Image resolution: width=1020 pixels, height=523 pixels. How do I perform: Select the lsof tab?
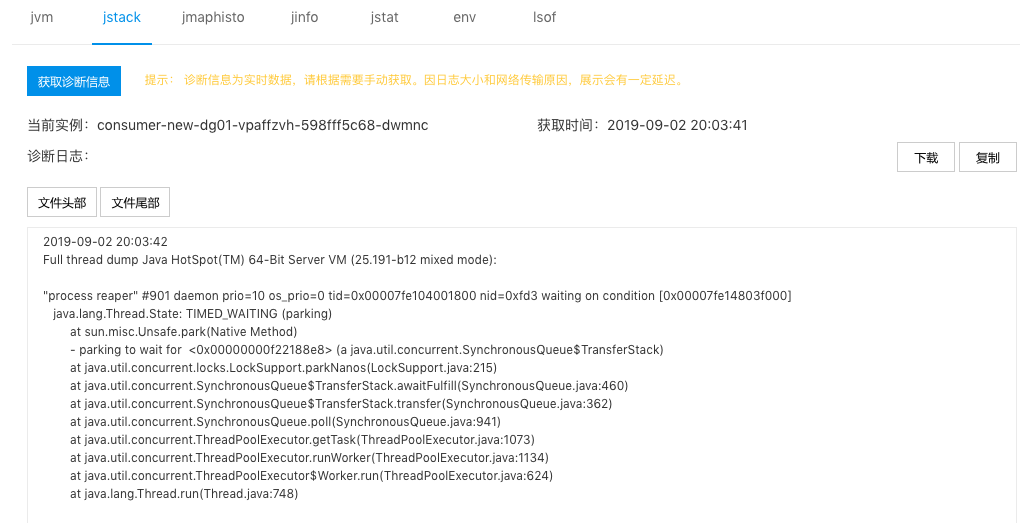pyautogui.click(x=545, y=18)
